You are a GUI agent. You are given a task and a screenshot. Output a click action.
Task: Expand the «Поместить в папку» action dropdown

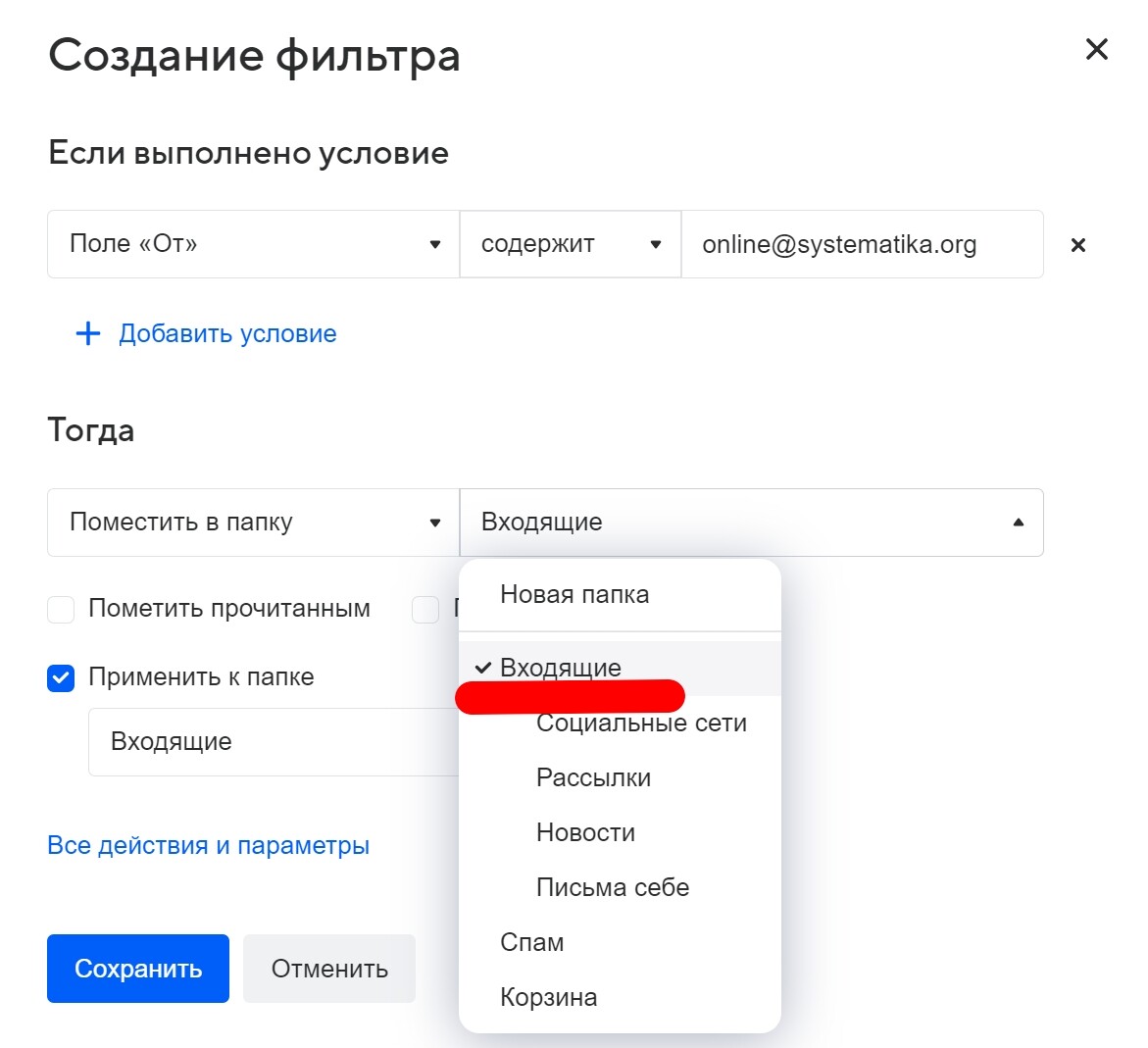253,523
